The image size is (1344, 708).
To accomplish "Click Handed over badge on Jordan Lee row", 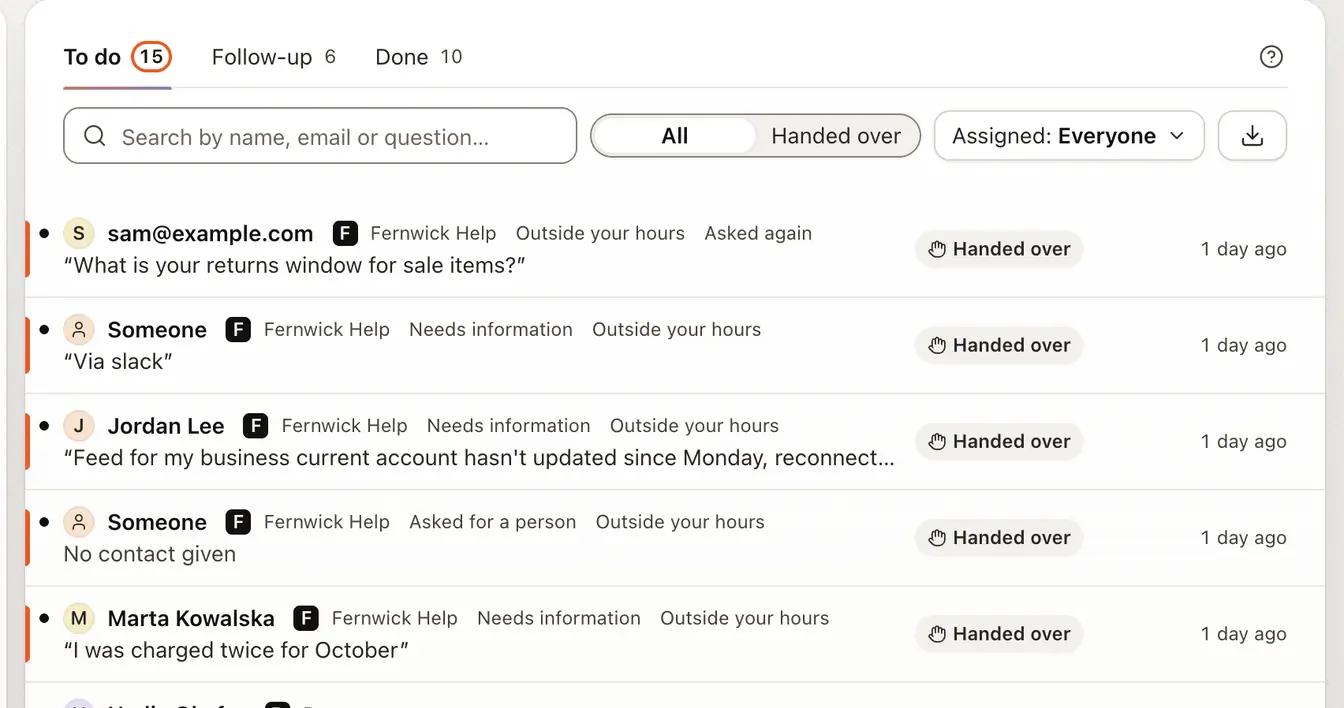I will (x=999, y=442).
